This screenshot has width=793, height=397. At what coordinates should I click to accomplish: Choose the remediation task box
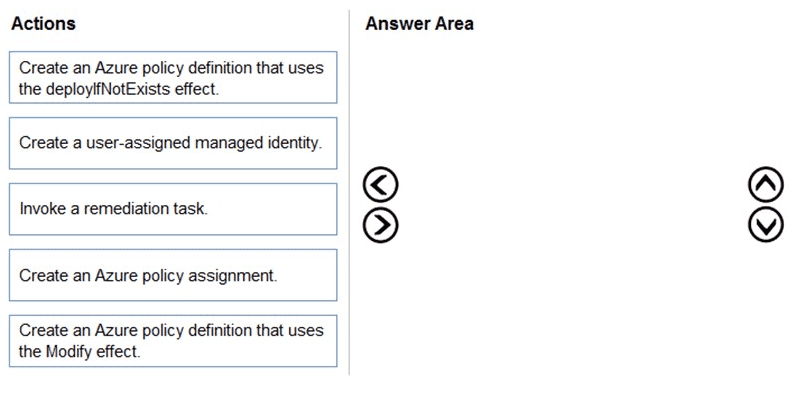(173, 209)
